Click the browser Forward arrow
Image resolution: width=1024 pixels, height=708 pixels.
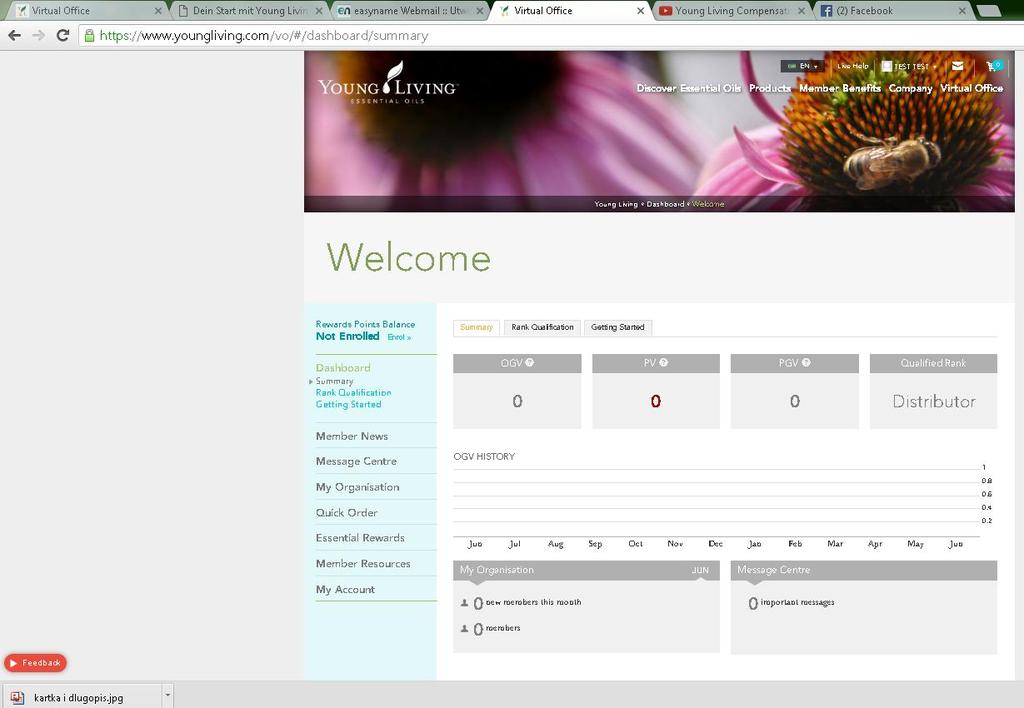coord(39,35)
